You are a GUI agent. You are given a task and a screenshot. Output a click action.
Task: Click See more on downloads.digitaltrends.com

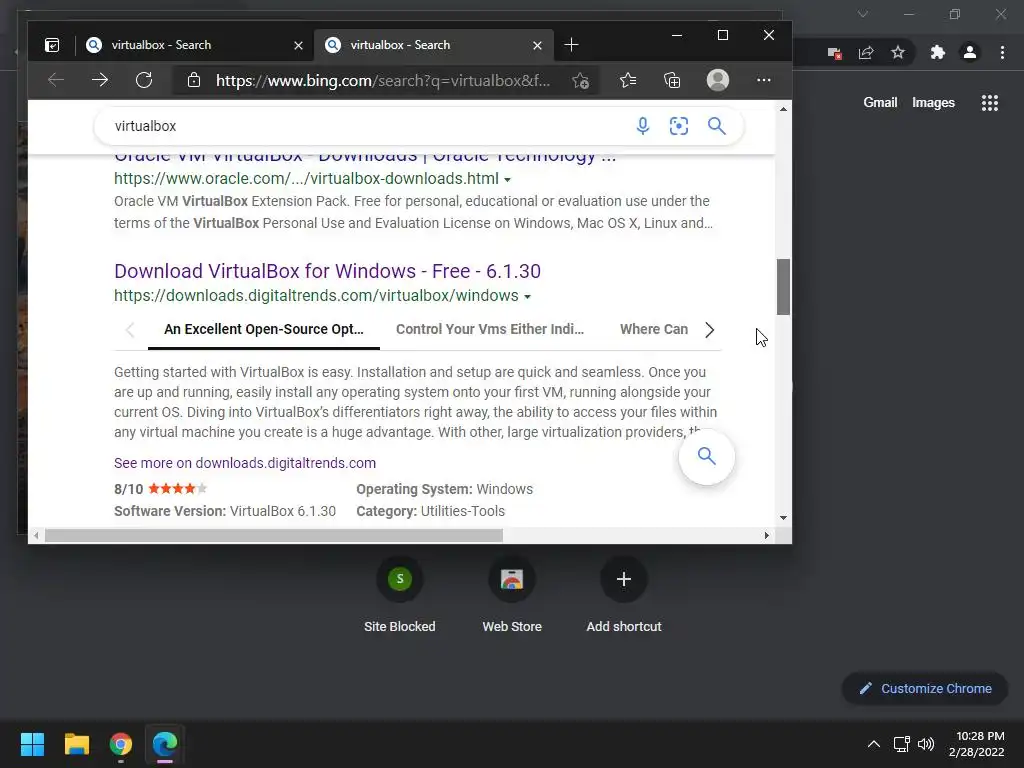[245, 463]
